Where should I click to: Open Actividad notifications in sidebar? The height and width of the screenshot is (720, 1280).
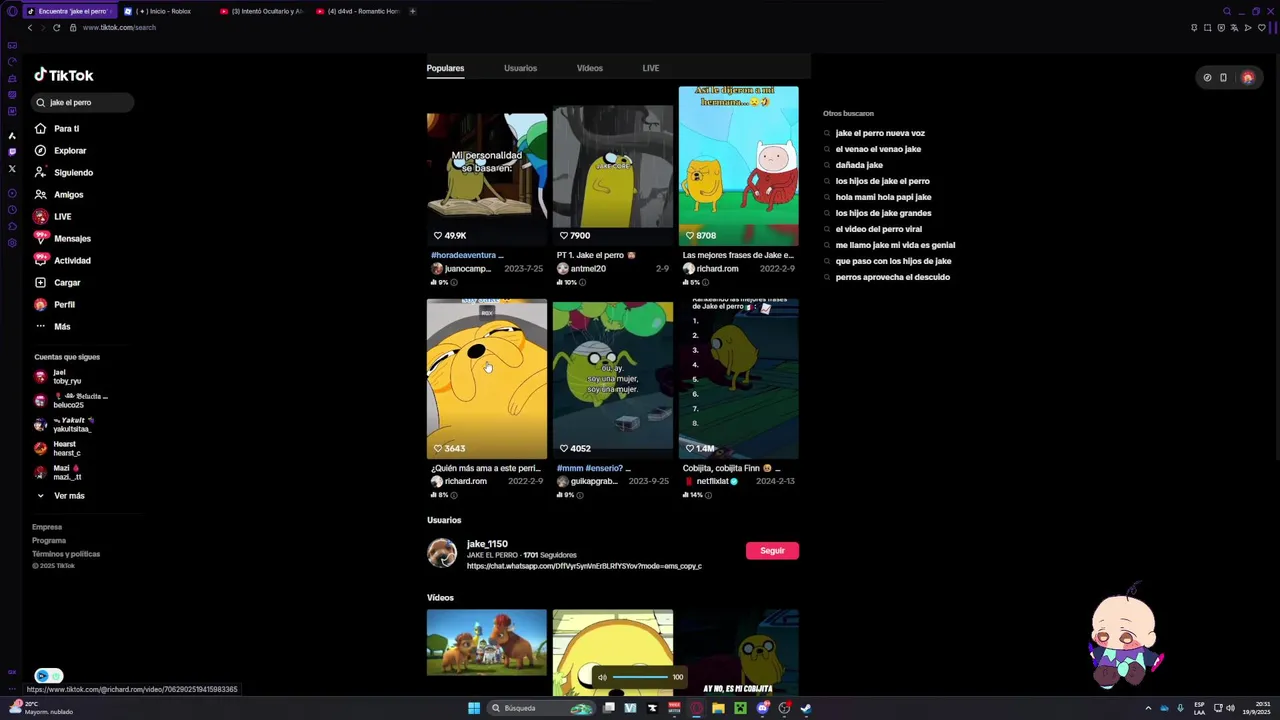72,260
